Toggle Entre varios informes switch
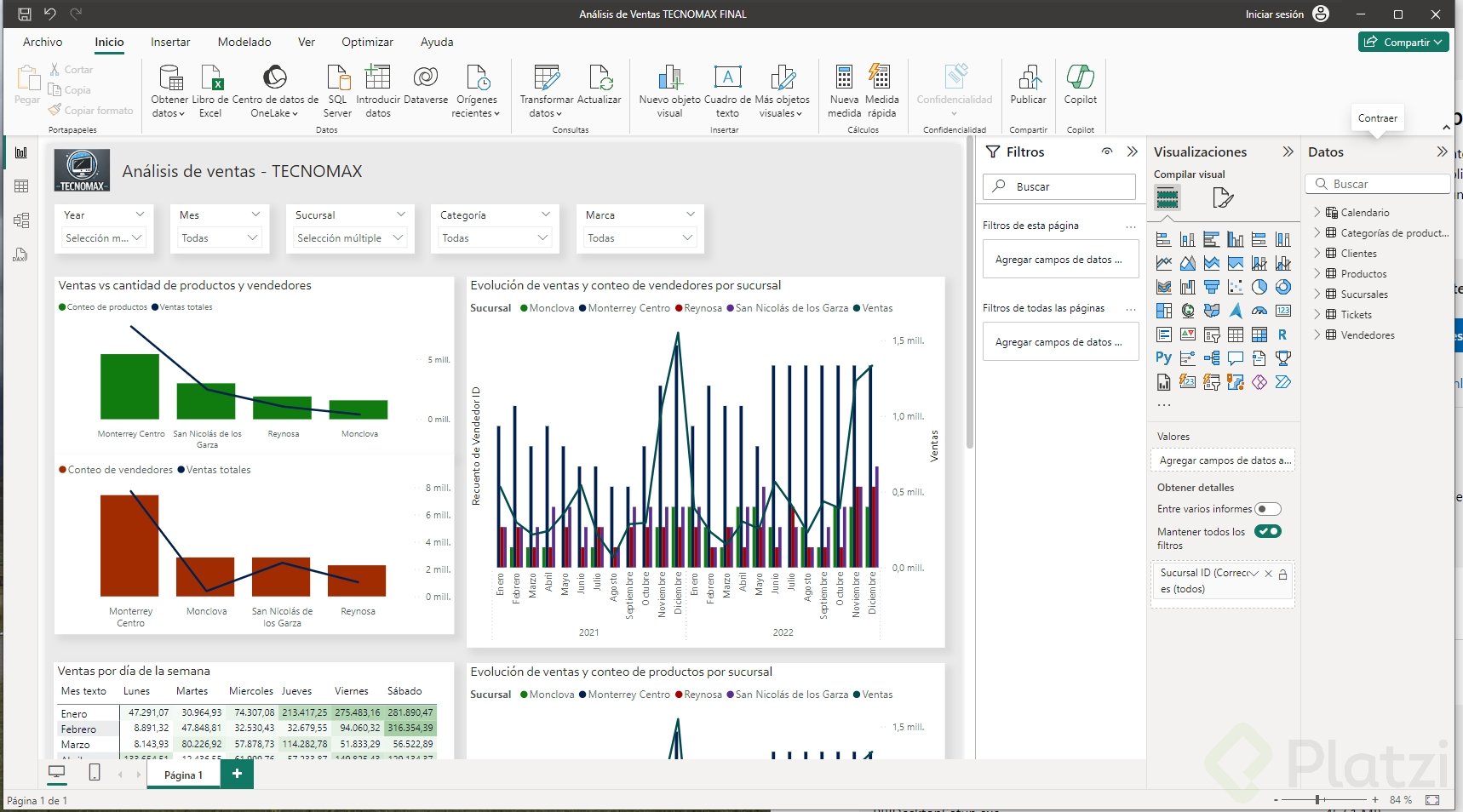 click(1267, 509)
